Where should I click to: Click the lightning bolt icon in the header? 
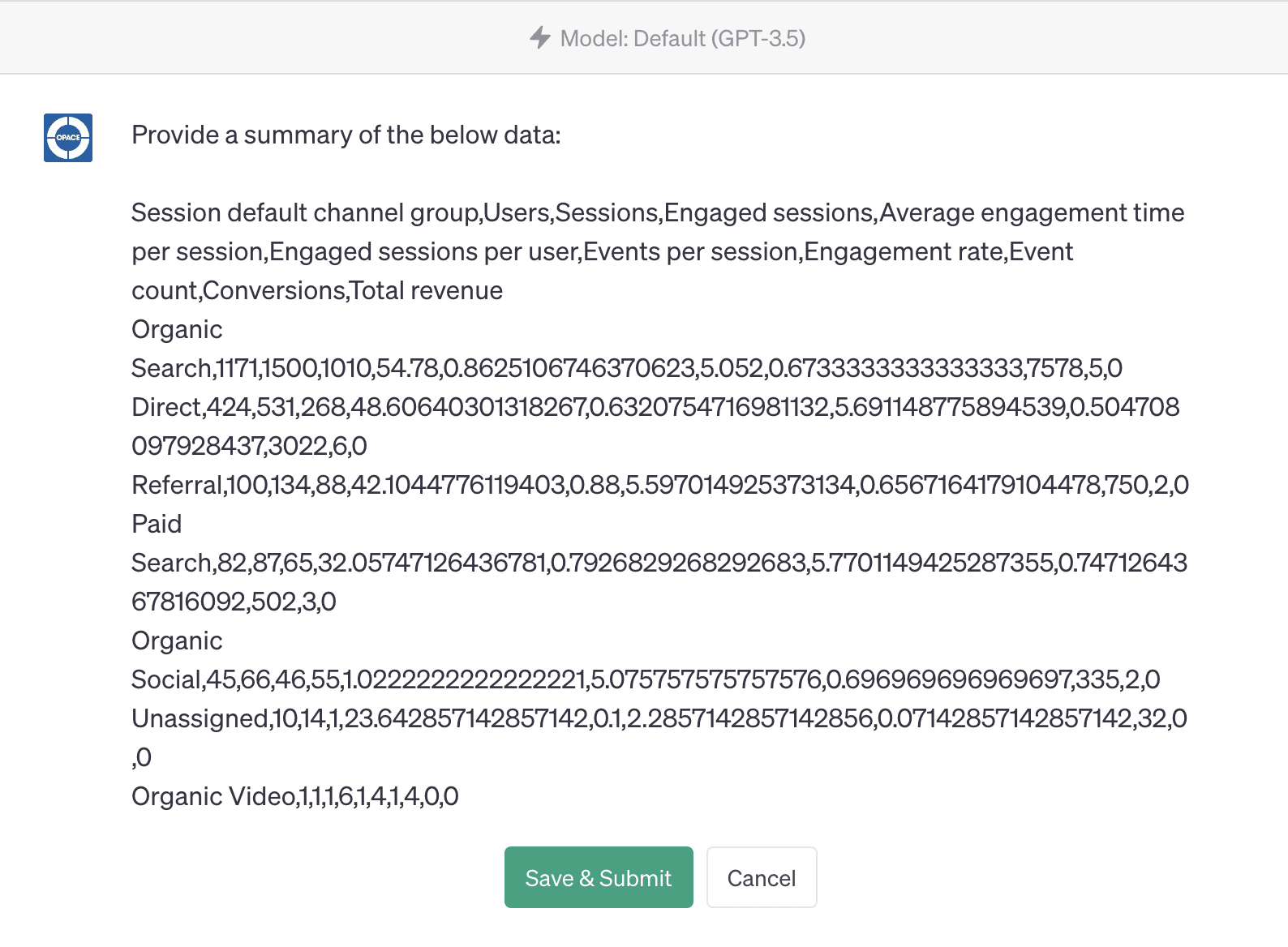click(539, 37)
